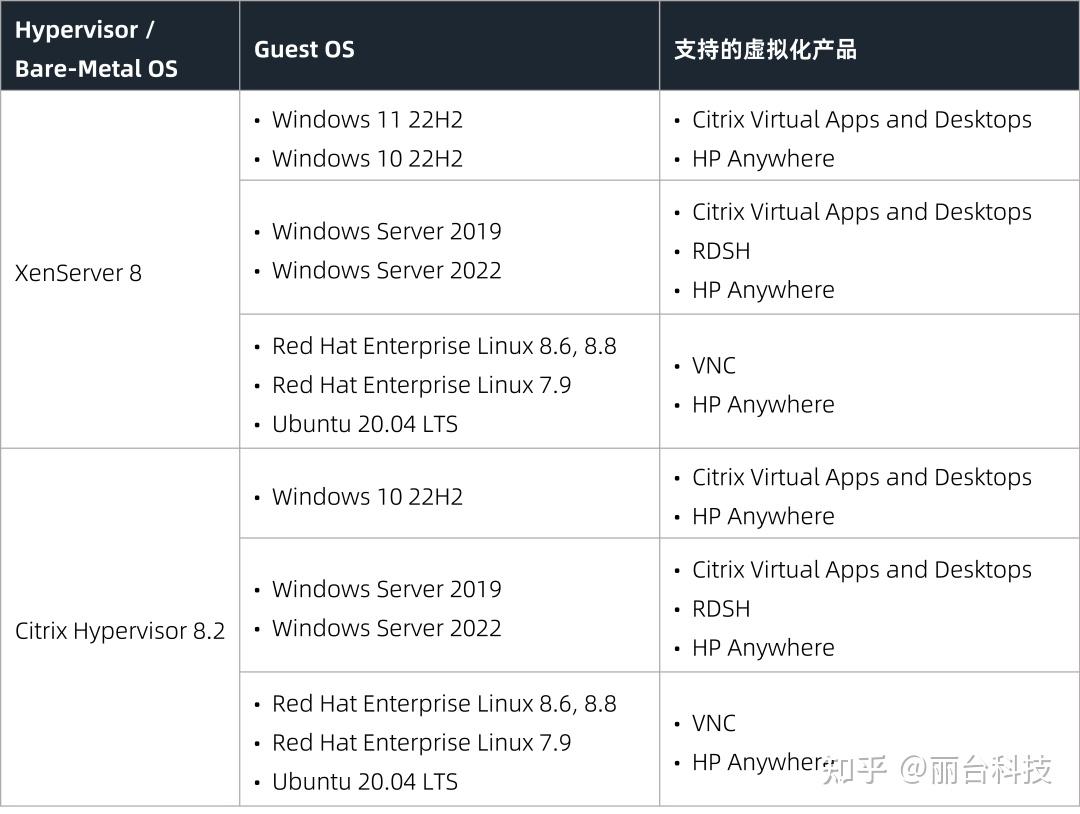
Task: Click "Windows 10 22H2" in the XenServer 8 section
Action: [367, 158]
